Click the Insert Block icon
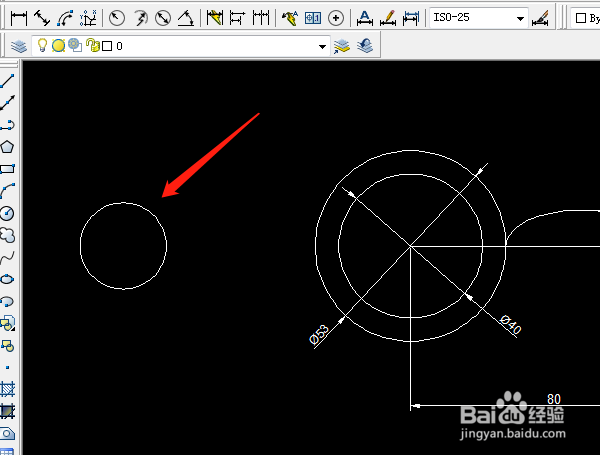 click(8, 323)
